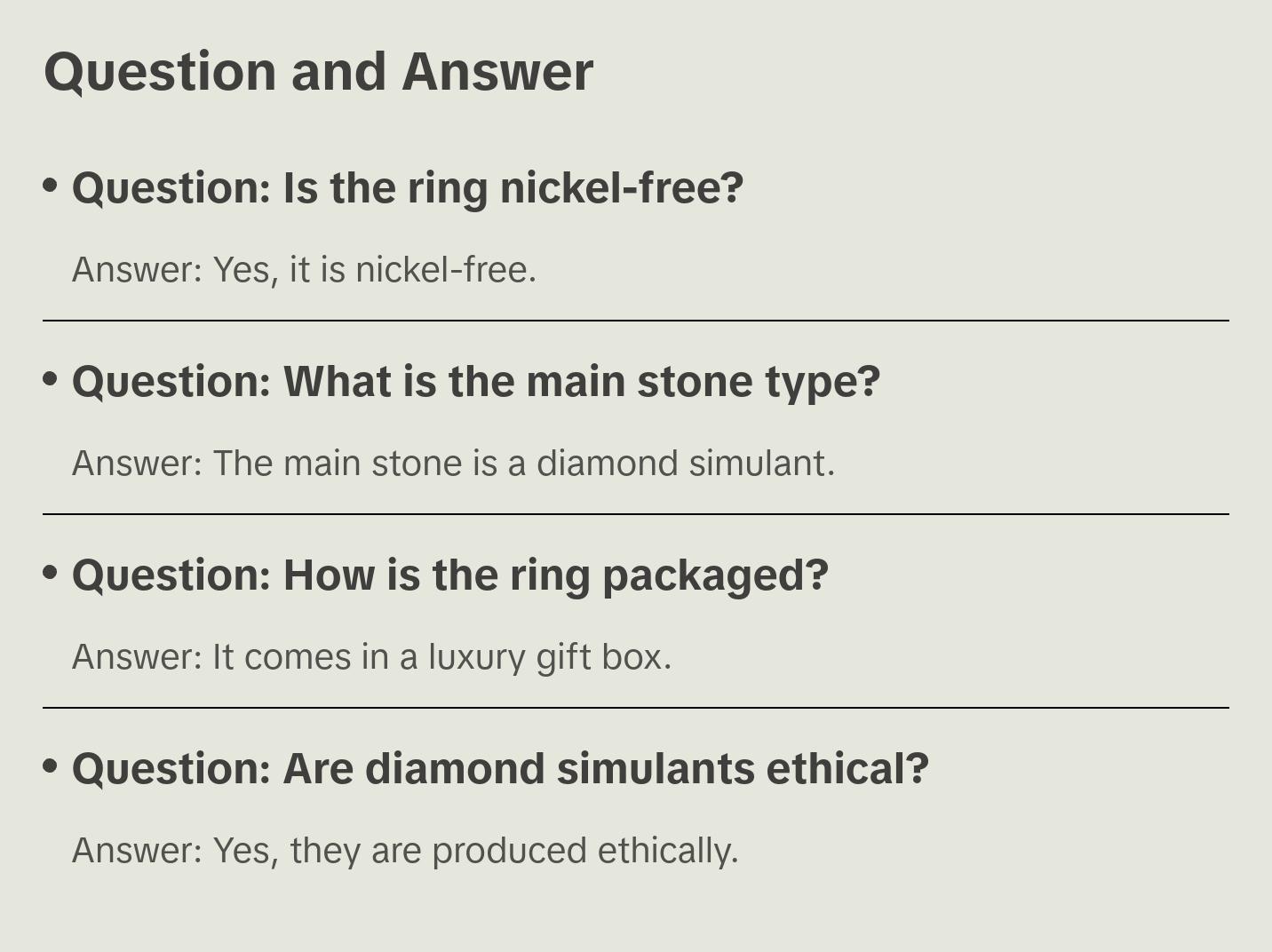Expand the "Is the ring nickel-free?" question
Screen dimensions: 1272x952
click(407, 188)
